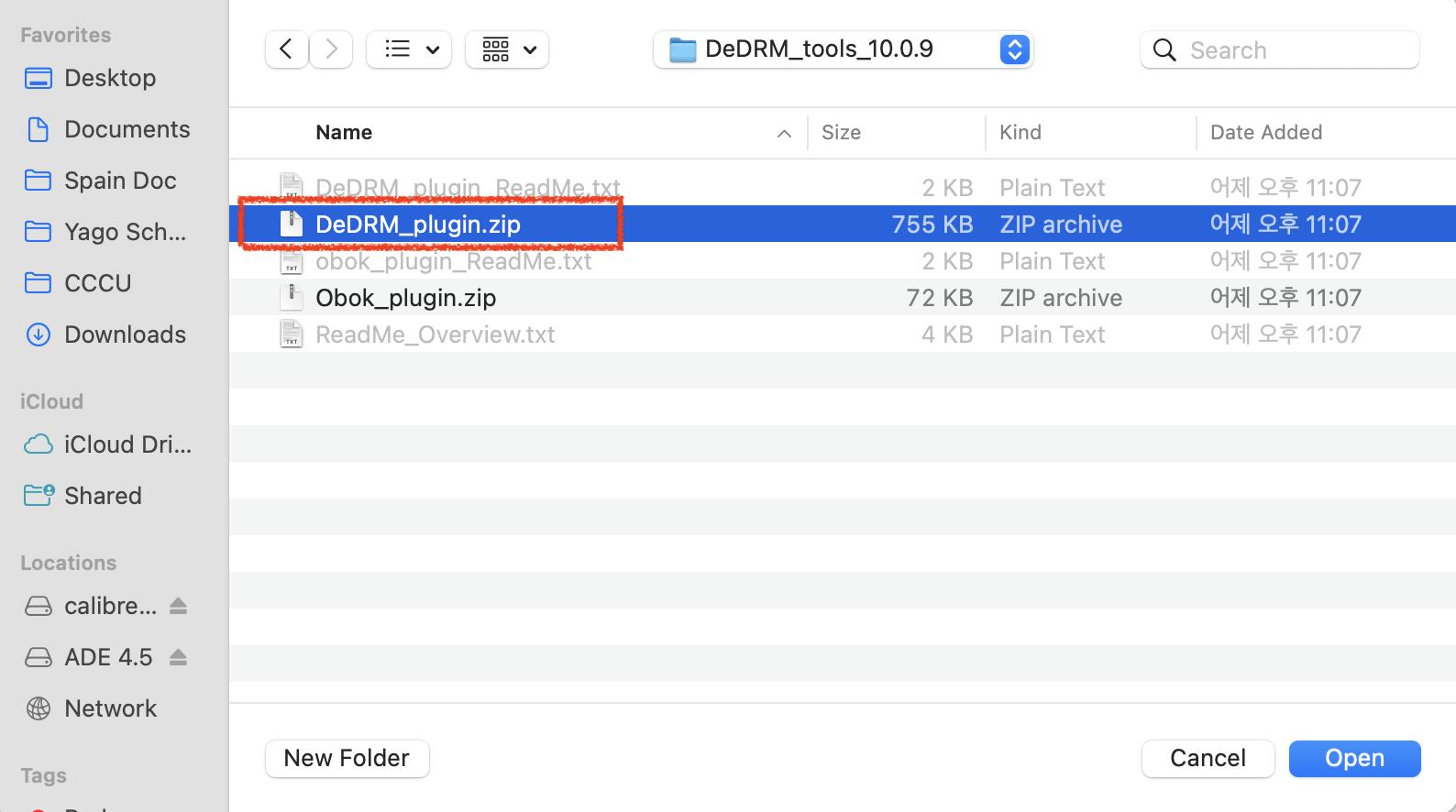Click the Downloads arrow icon

click(x=39, y=335)
